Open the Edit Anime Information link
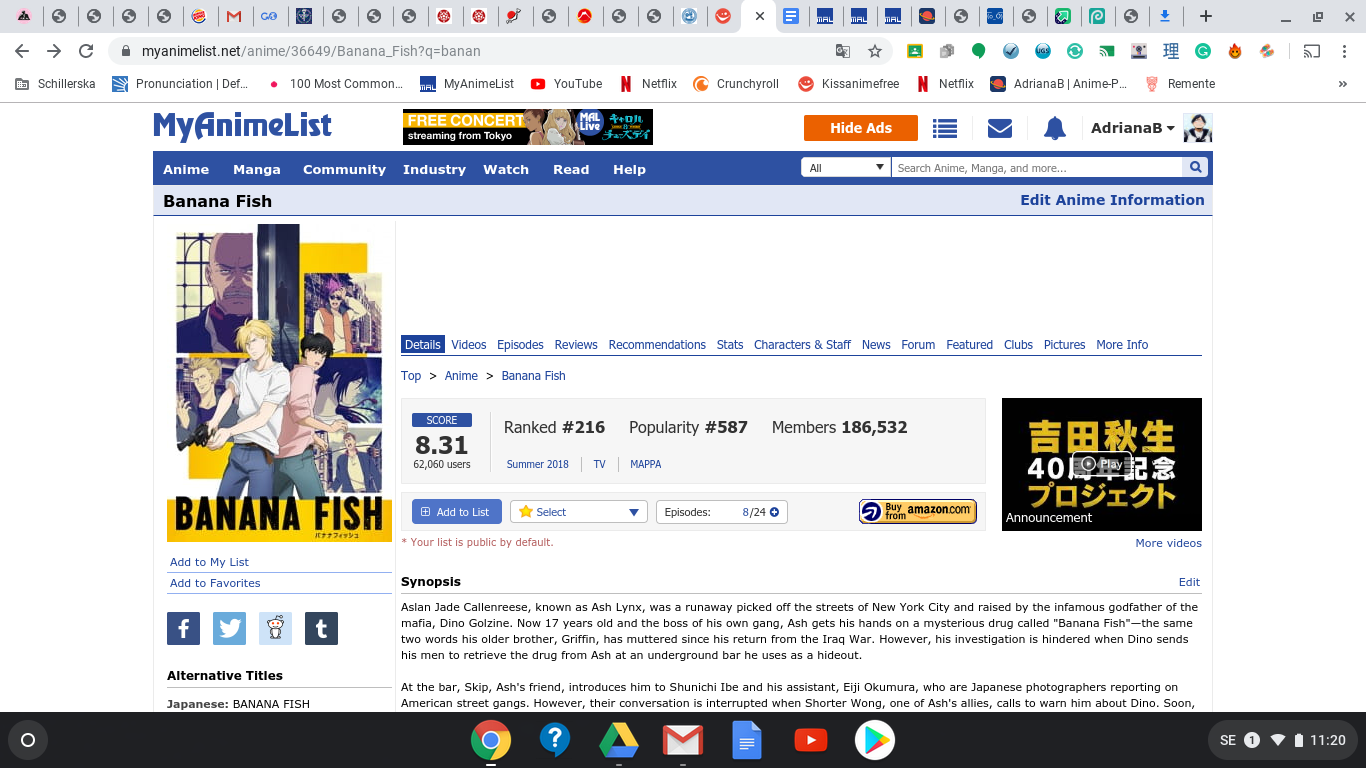Viewport: 1366px width, 768px height. (x=1111, y=200)
